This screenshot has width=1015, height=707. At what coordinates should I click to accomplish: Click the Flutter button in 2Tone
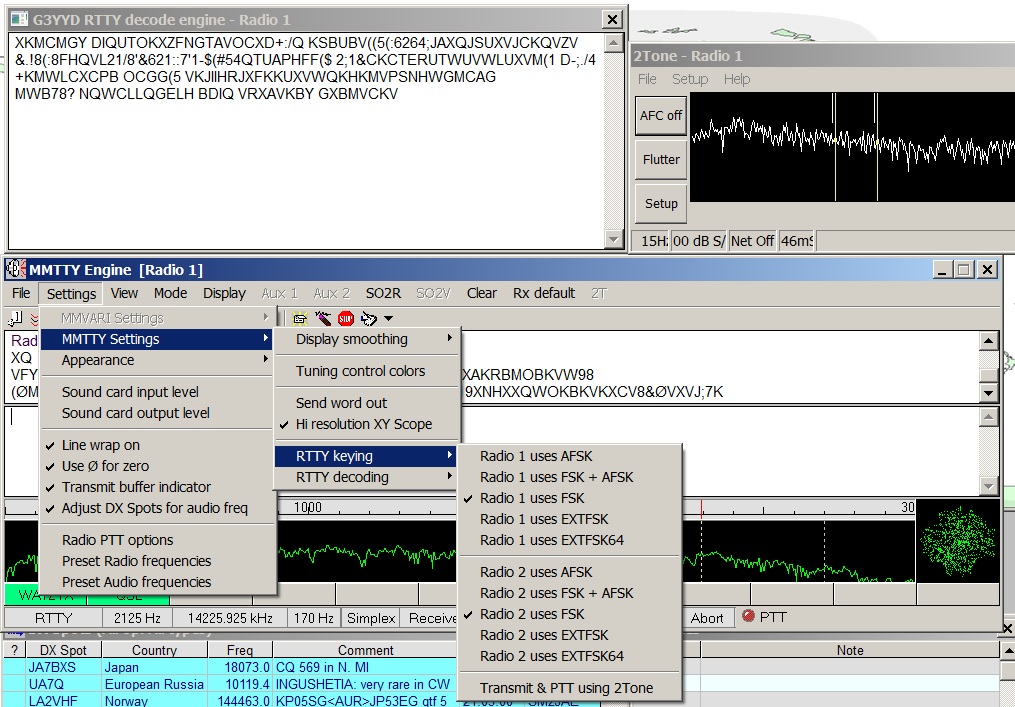(661, 159)
